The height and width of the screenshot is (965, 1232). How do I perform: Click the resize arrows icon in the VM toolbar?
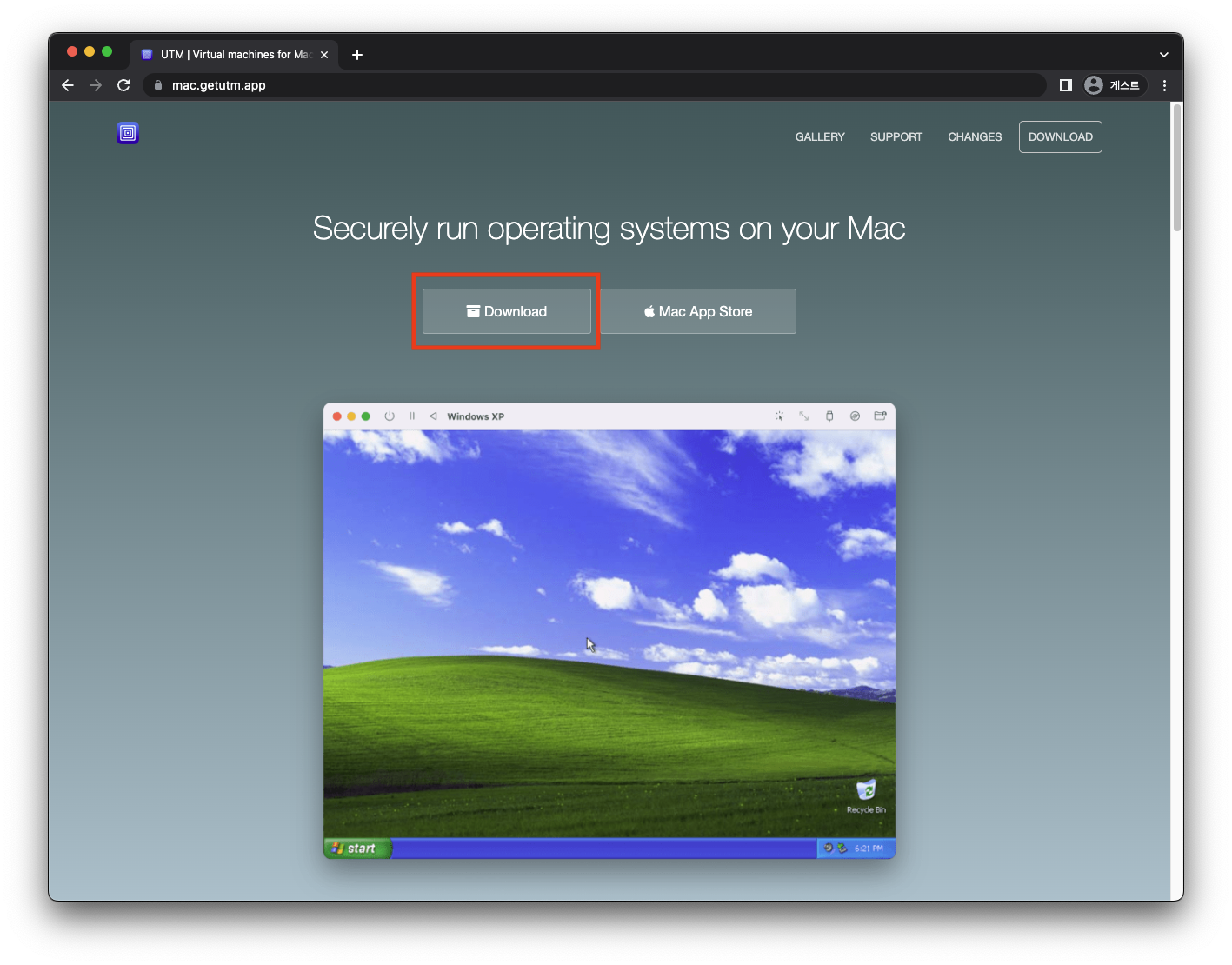(x=804, y=416)
